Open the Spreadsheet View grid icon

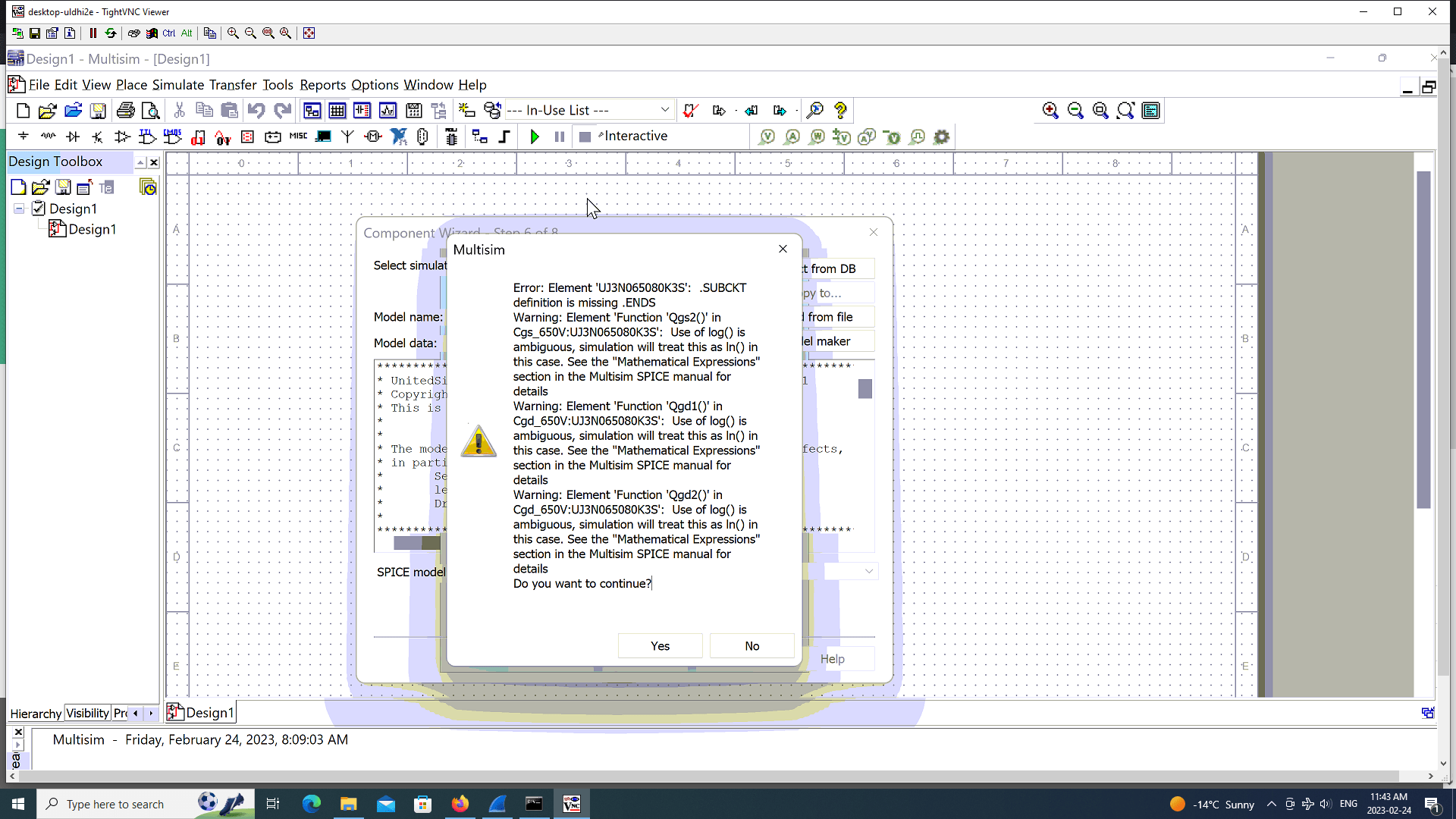(x=337, y=111)
